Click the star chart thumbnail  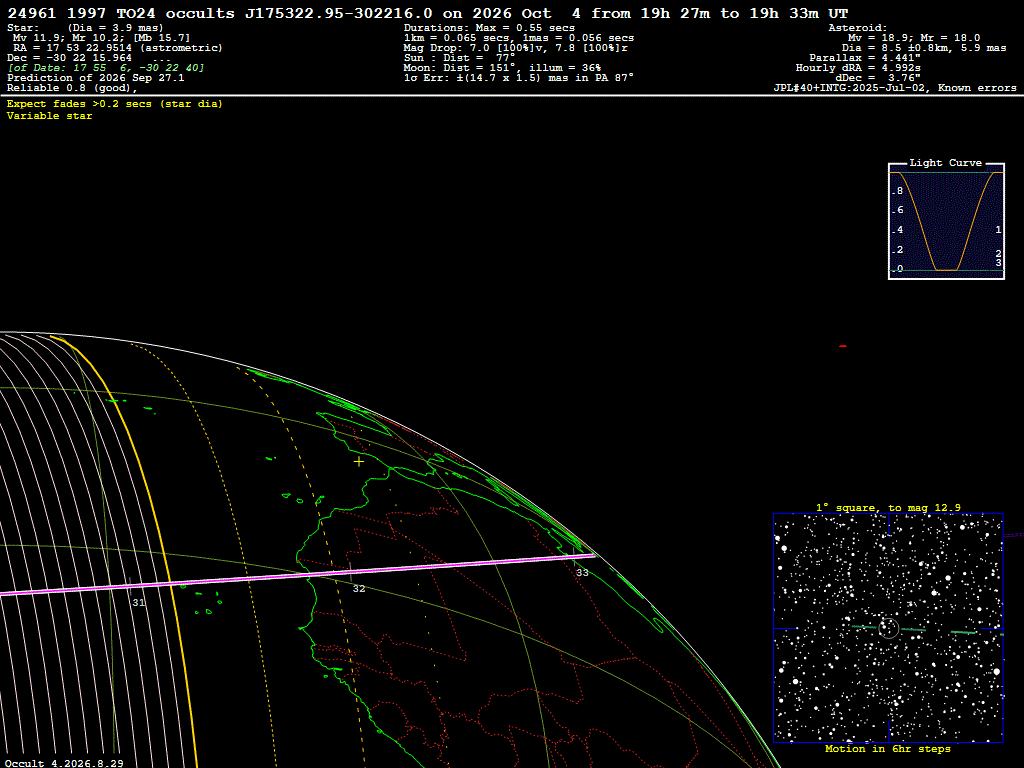point(888,628)
